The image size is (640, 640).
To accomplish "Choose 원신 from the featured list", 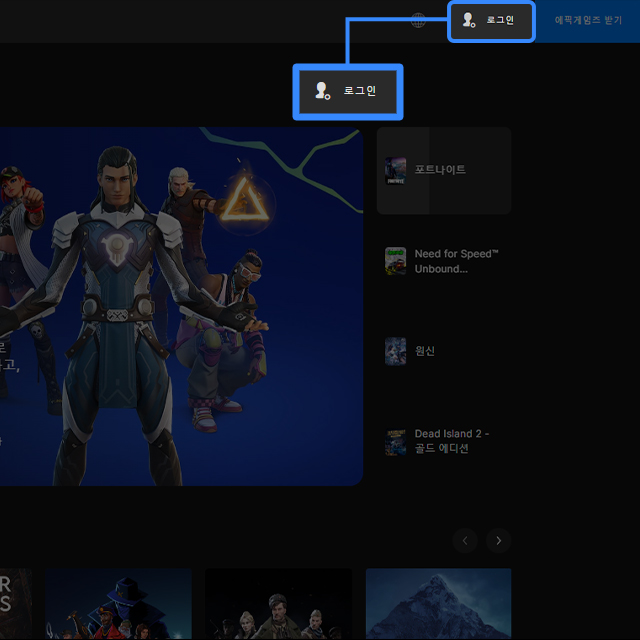I will pos(425,351).
